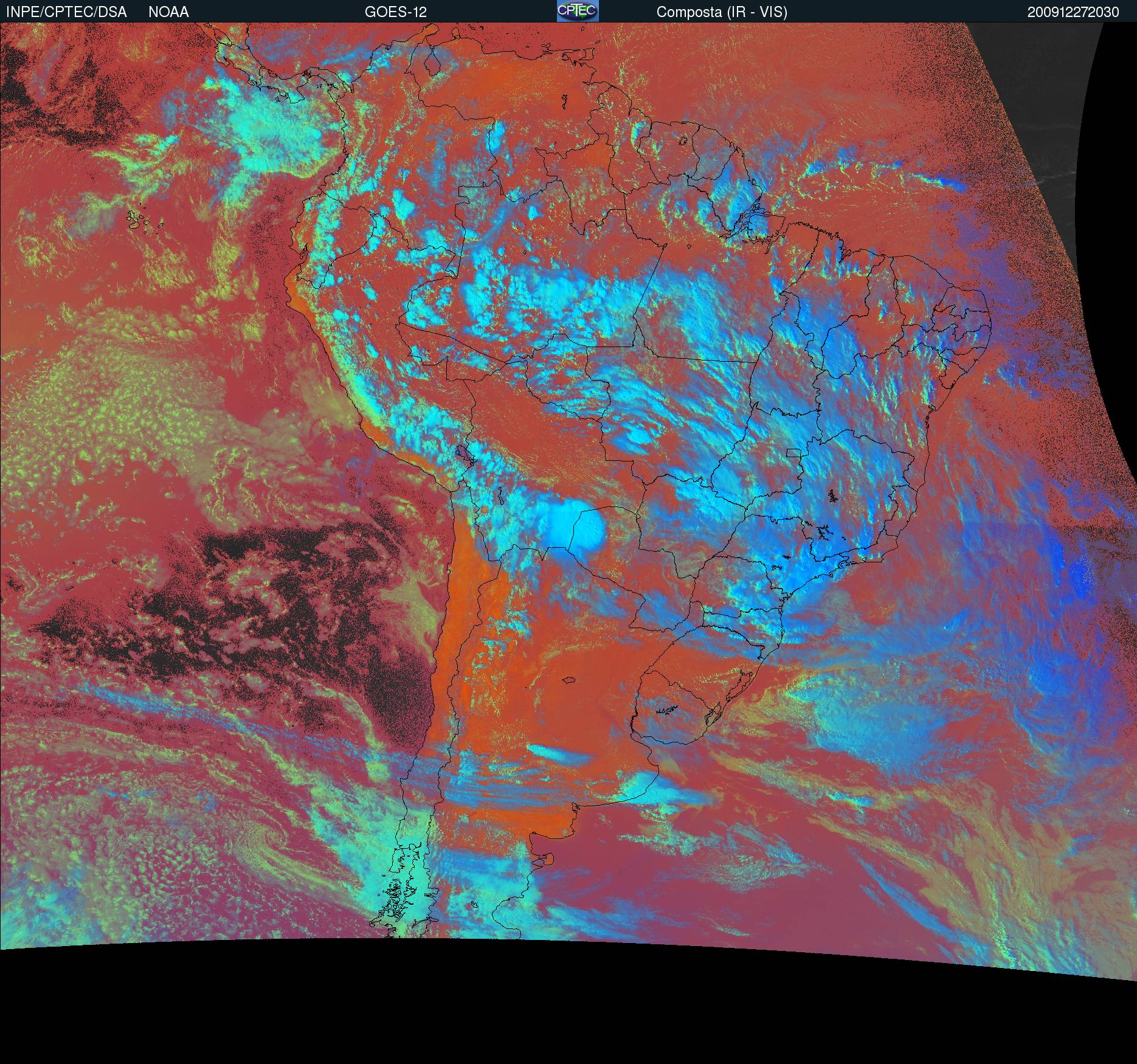This screenshot has height=1064, width=1137.
Task: Click the GOES-12 satellite label
Action: [396, 12]
